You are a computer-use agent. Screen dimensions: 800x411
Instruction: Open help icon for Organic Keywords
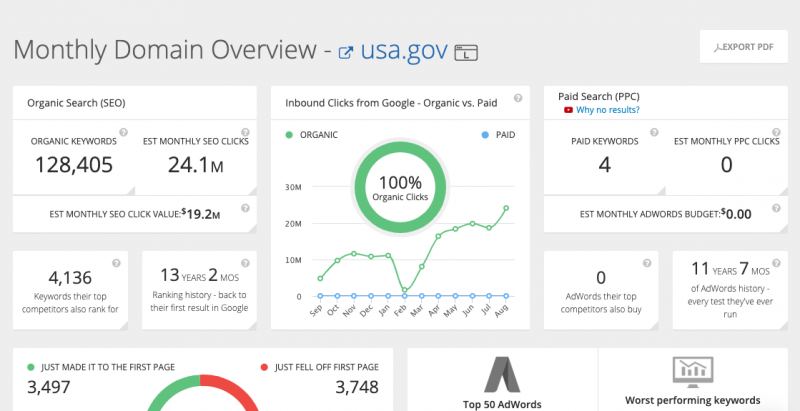[x=123, y=132]
